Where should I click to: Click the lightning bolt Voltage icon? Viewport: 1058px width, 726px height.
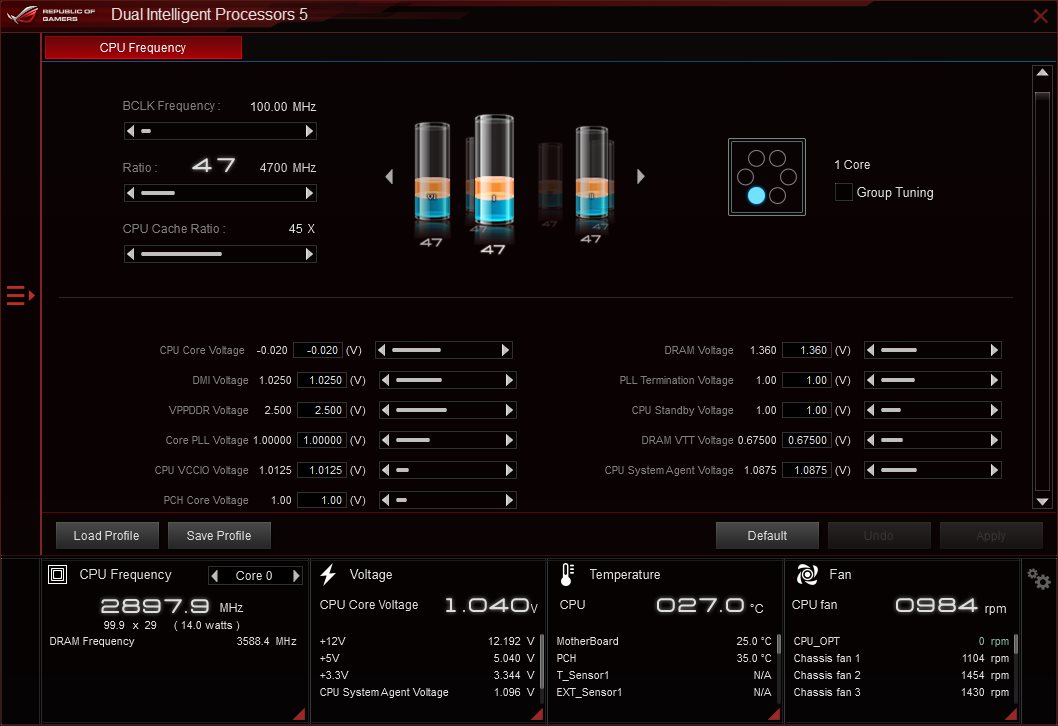[x=329, y=574]
